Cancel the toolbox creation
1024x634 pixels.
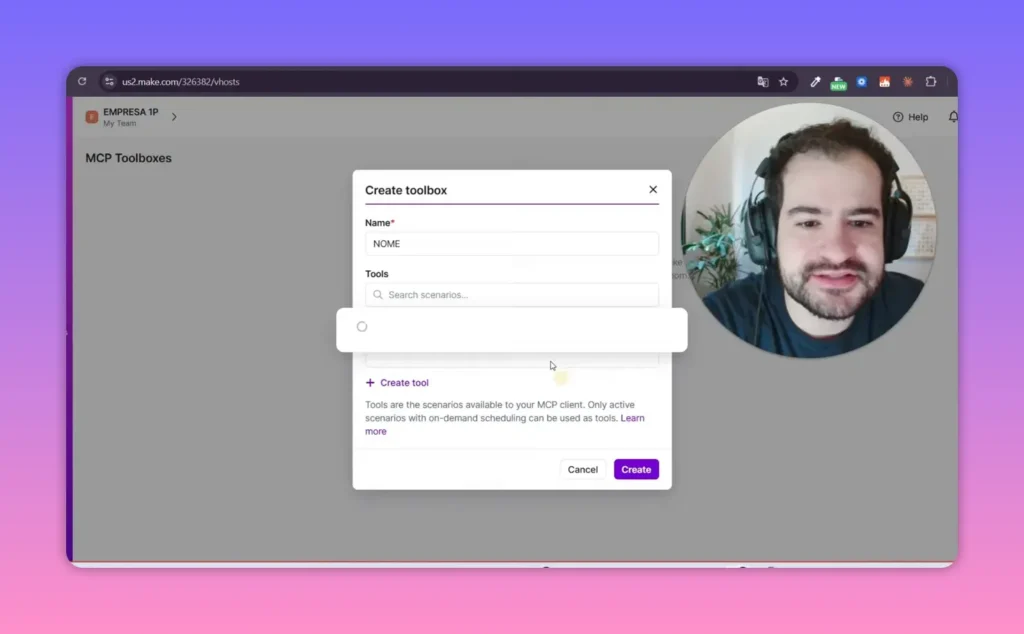583,469
